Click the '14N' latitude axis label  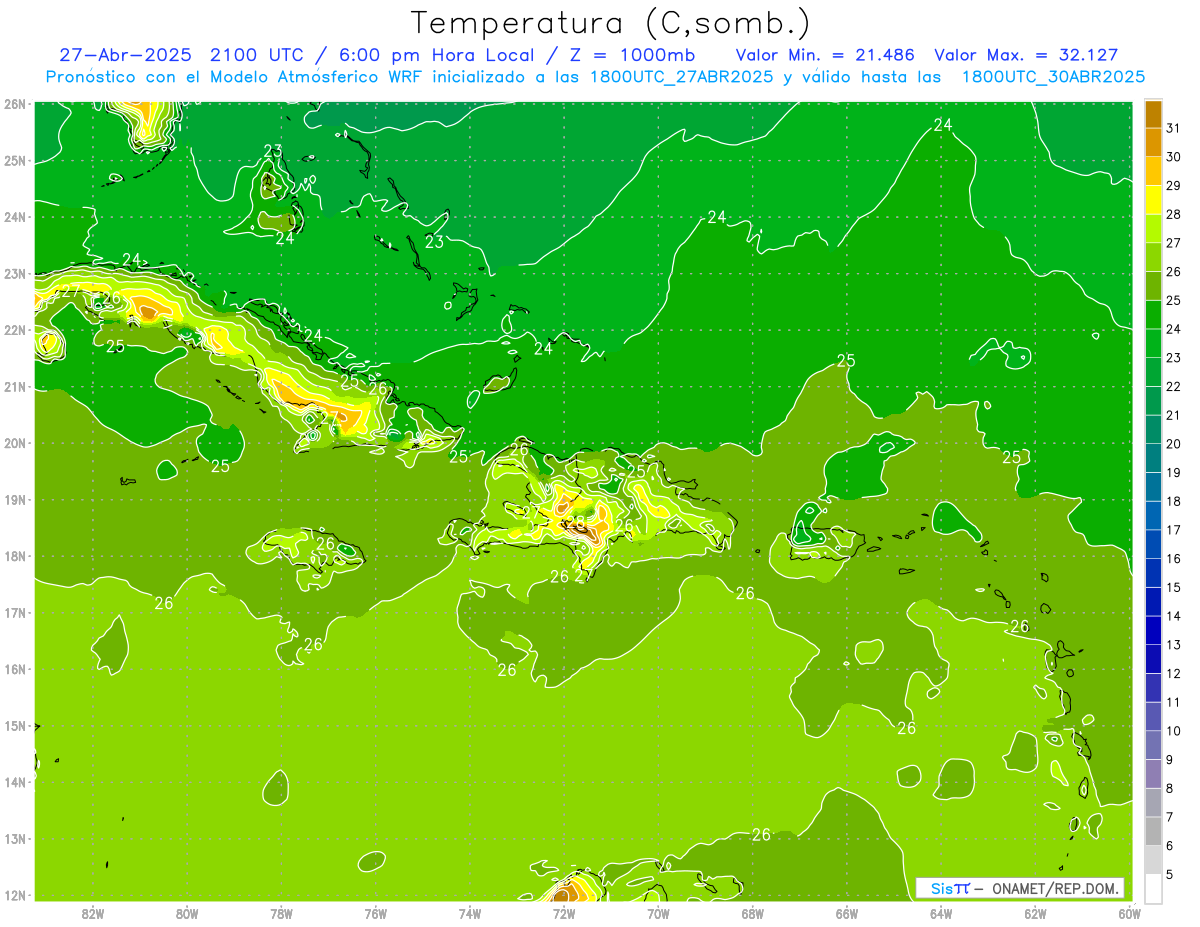tap(15, 782)
